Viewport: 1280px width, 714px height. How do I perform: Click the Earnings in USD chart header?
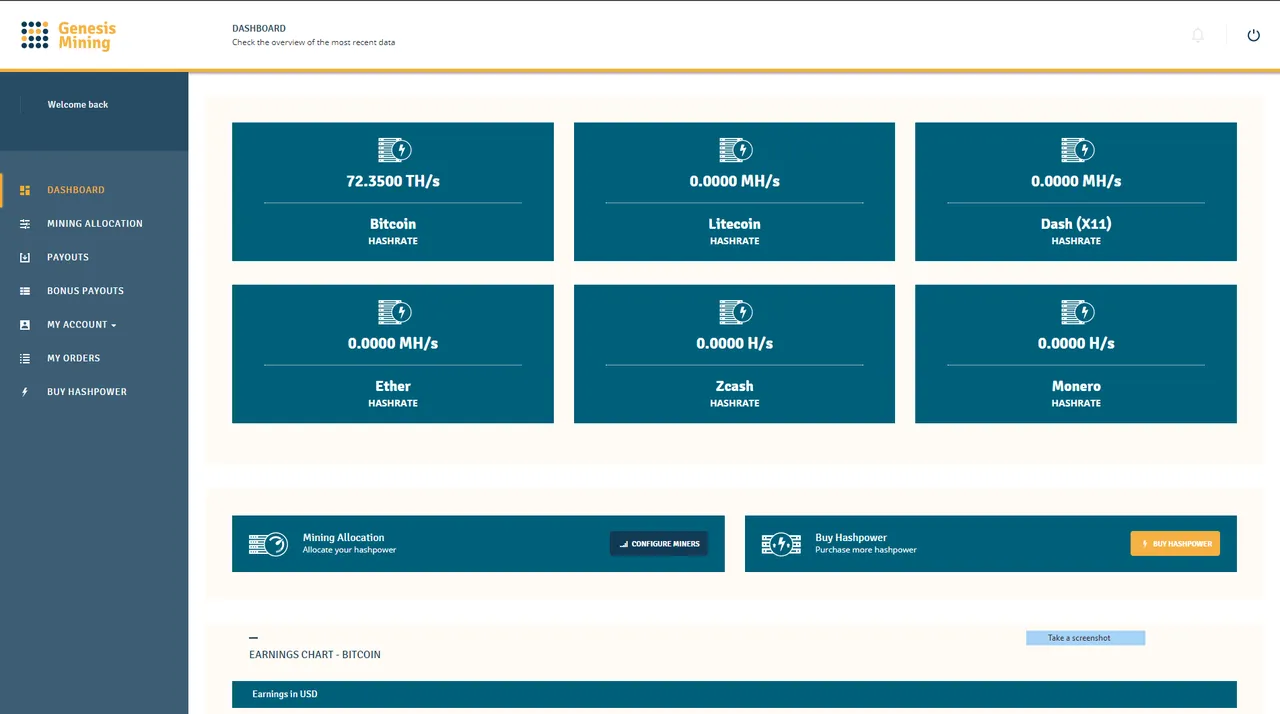734,694
